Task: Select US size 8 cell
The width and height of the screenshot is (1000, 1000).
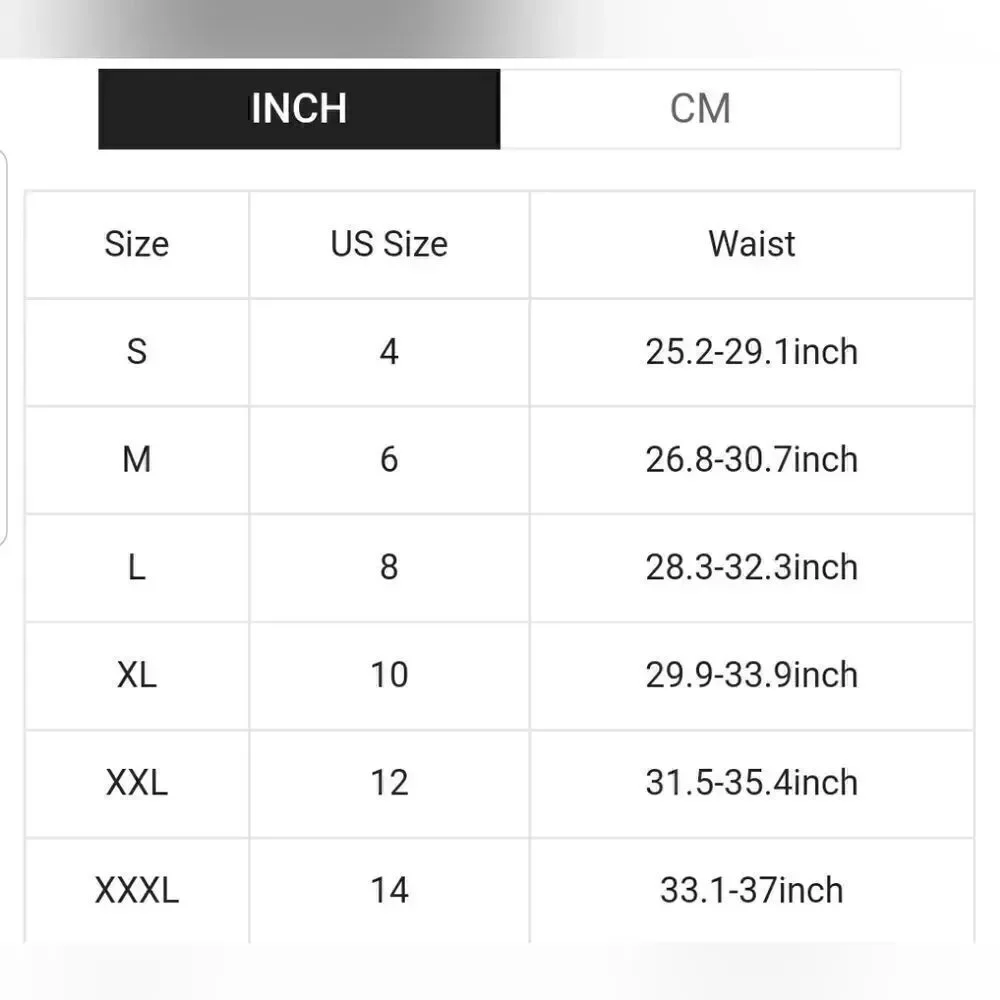Action: coord(389,568)
